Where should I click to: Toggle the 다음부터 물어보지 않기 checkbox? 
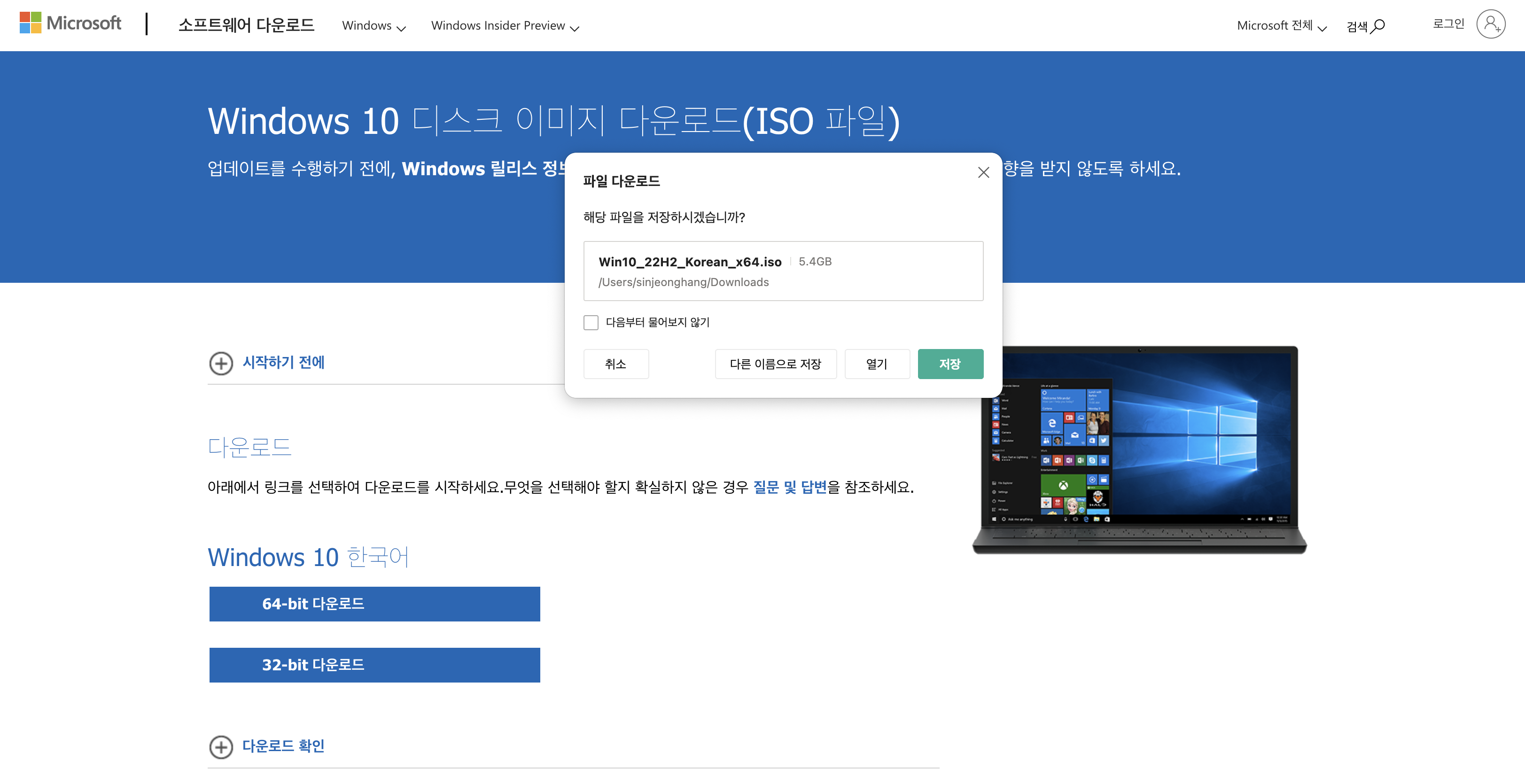pos(591,322)
